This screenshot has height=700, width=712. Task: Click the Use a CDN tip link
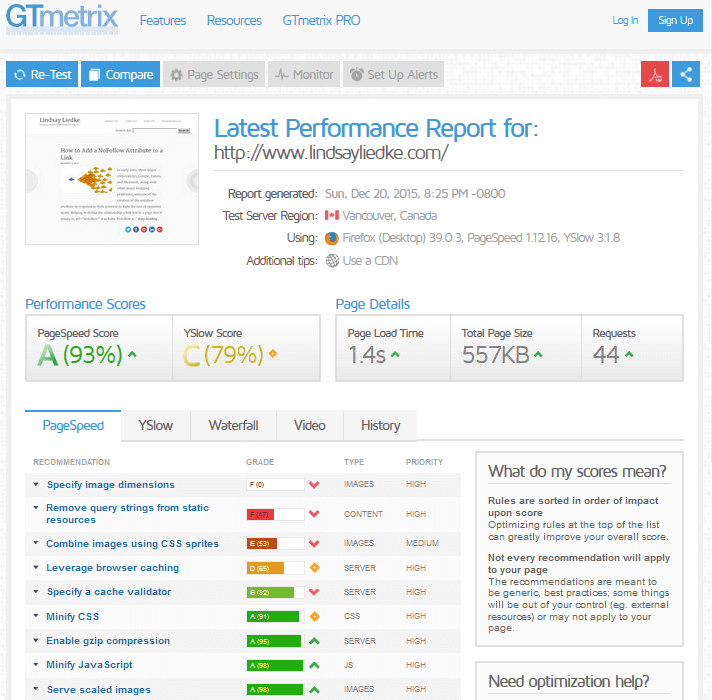click(370, 261)
